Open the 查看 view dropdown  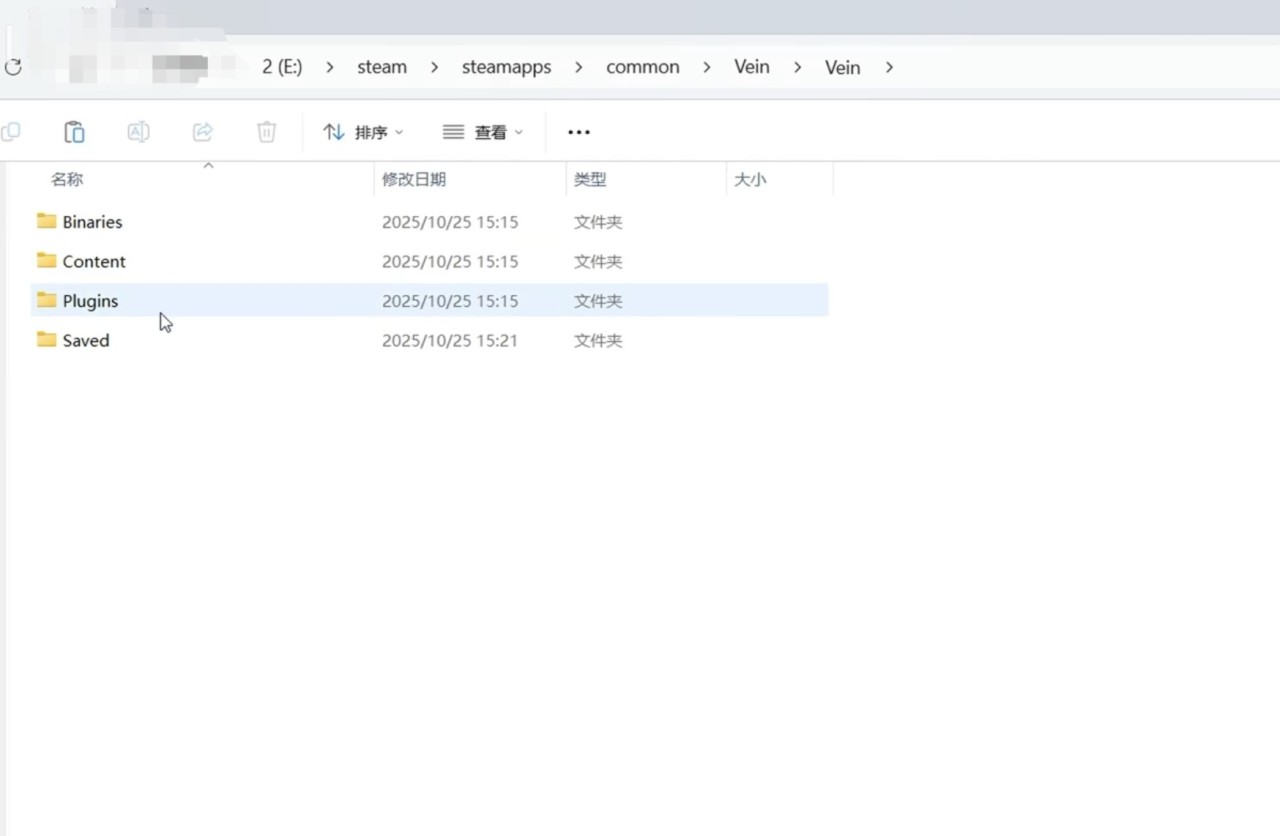point(483,132)
